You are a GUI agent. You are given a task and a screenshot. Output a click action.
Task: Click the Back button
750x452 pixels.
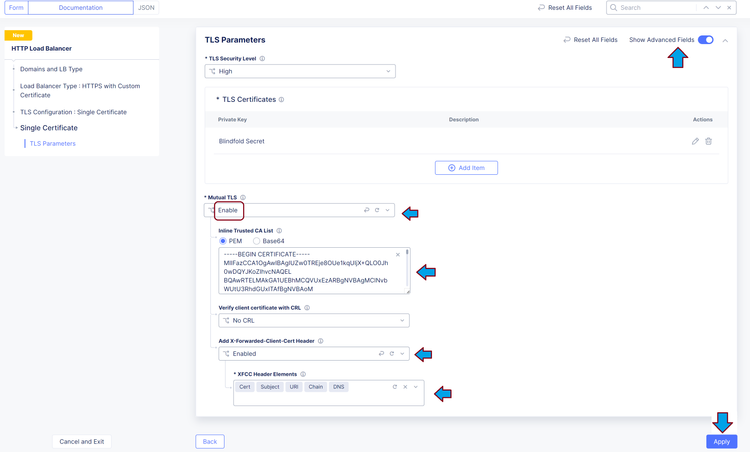(210, 441)
